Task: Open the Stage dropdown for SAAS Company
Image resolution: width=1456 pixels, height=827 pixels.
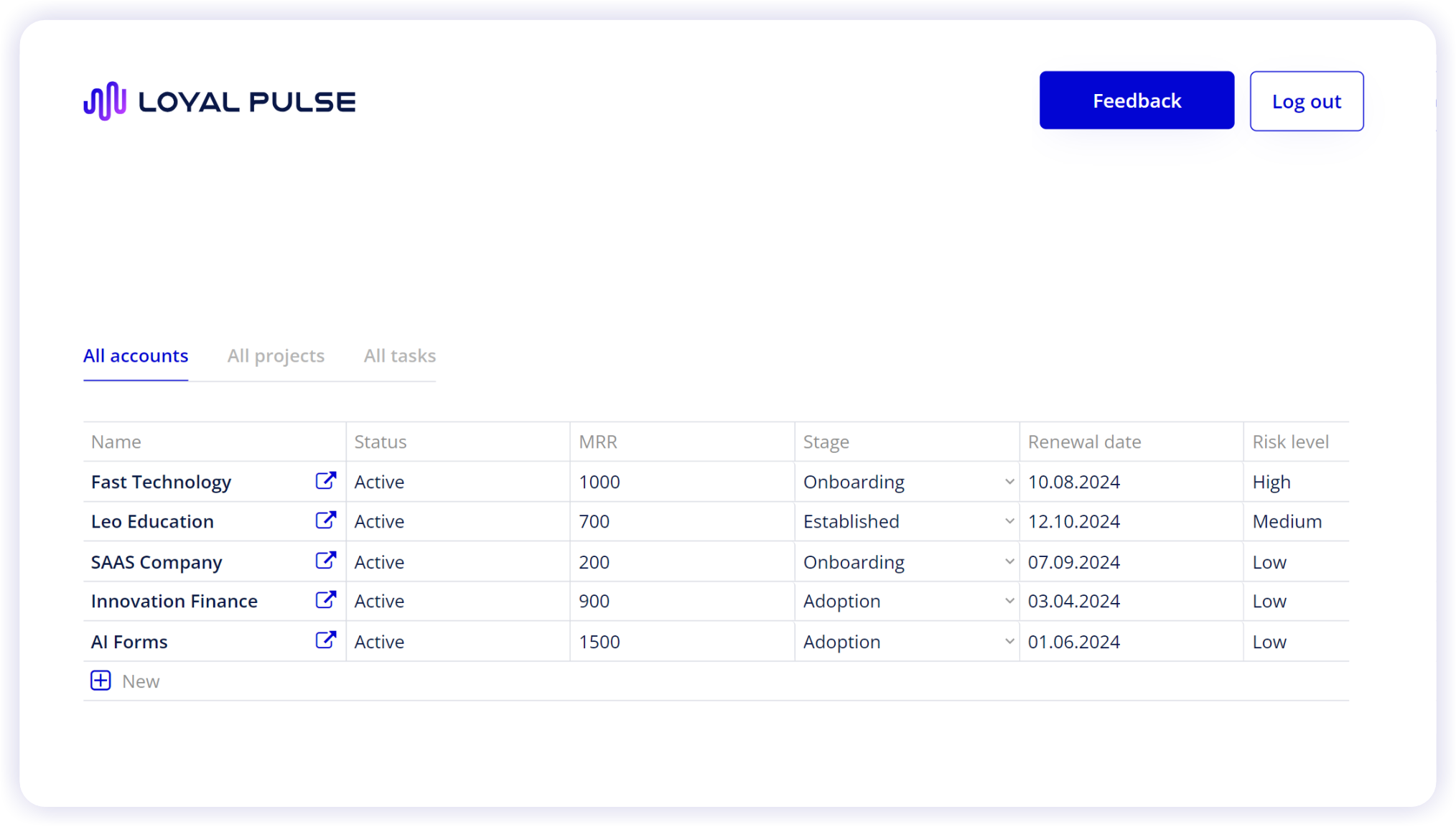Action: [x=1009, y=561]
